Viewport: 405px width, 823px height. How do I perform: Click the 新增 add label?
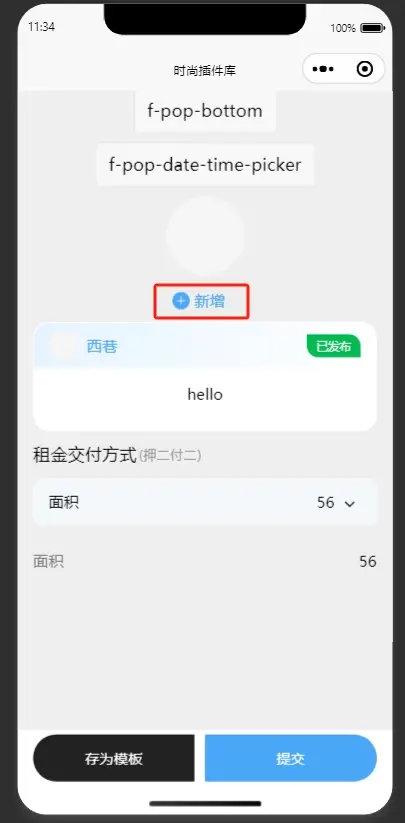point(209,301)
